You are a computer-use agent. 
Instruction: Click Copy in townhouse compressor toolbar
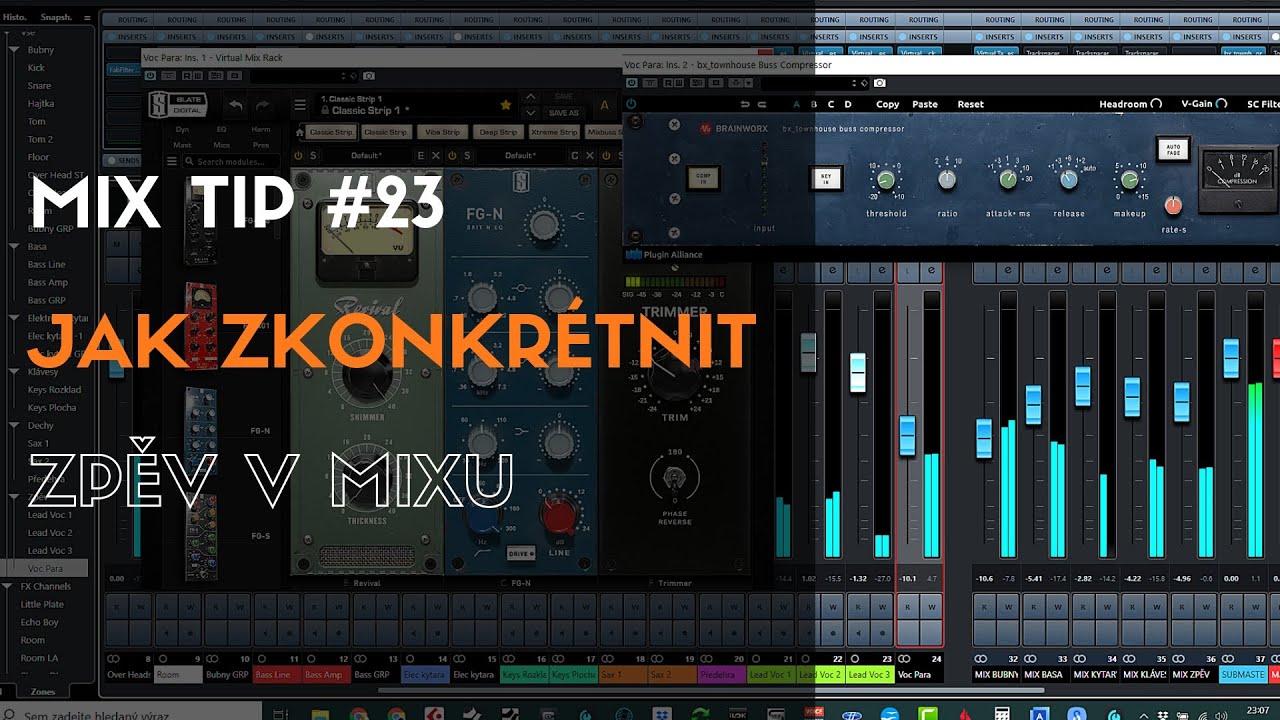click(x=887, y=104)
